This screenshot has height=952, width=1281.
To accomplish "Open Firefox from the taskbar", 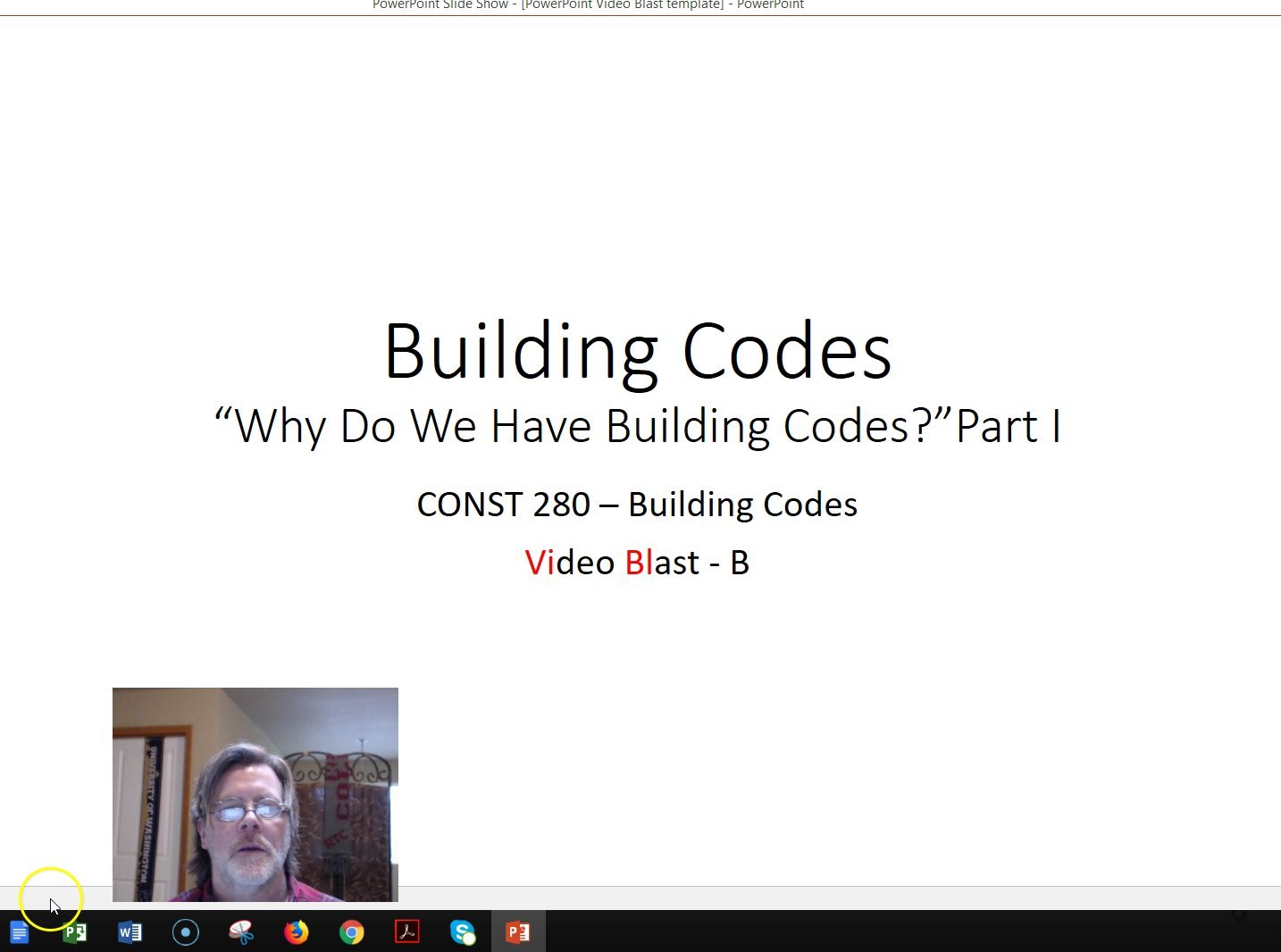I will (x=297, y=931).
